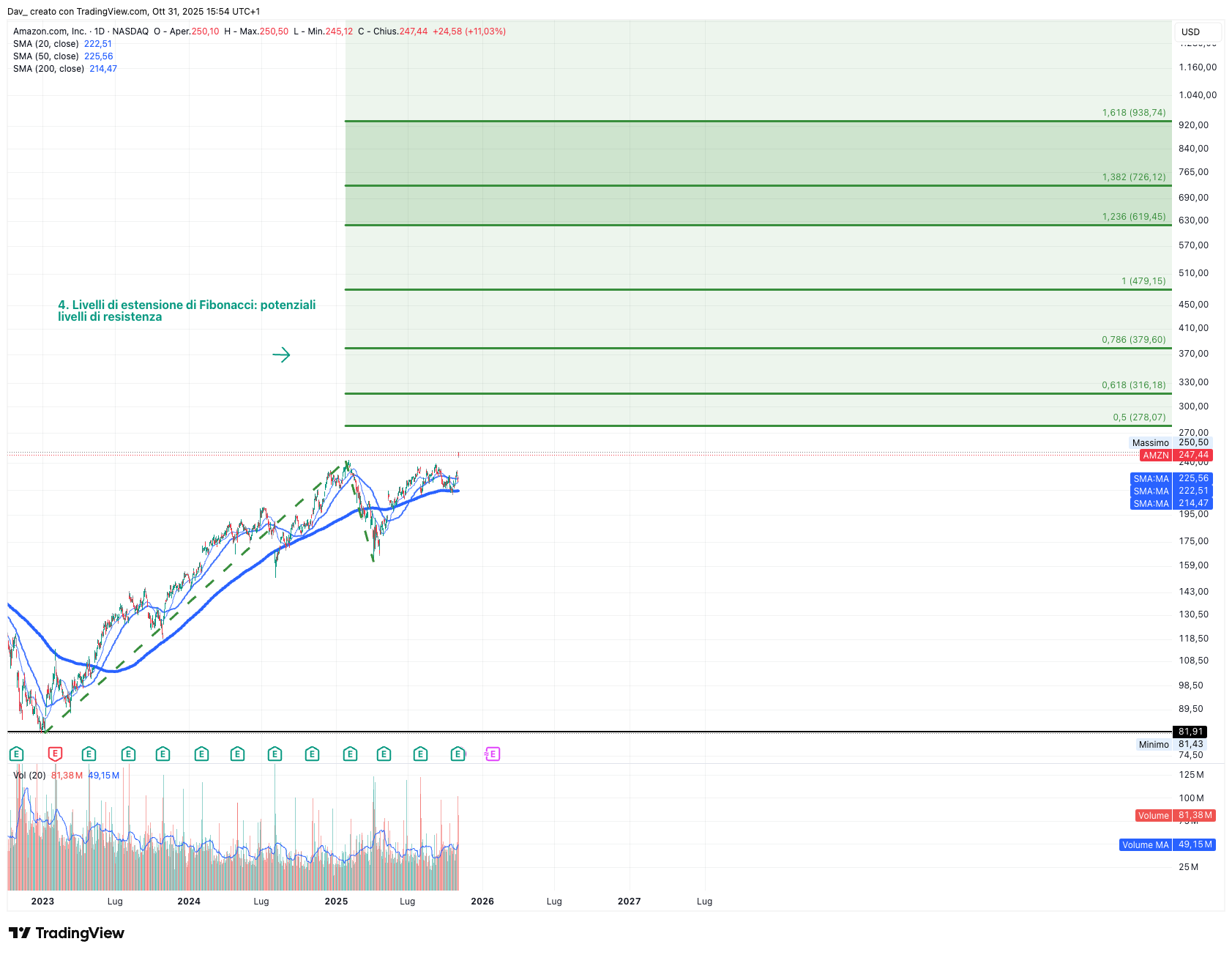Click the red Volume 81,38M label
Screen dimensions: 1232x955
tap(1176, 815)
